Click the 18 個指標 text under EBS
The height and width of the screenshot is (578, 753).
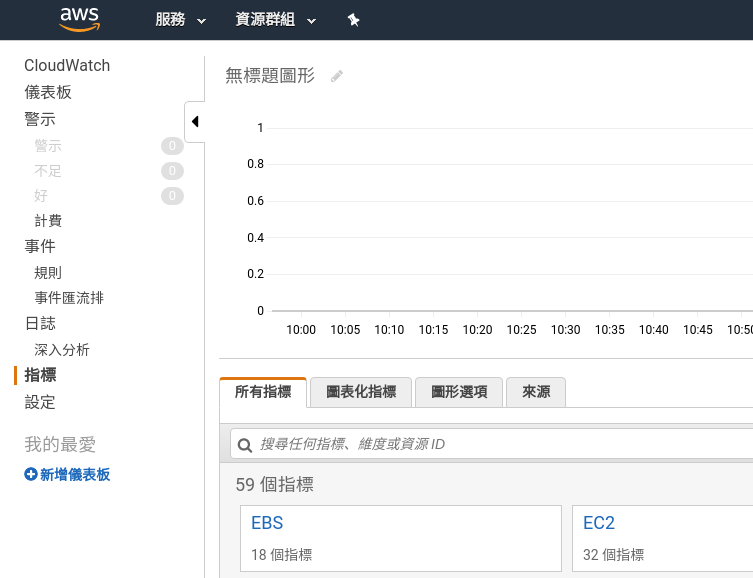click(281, 554)
